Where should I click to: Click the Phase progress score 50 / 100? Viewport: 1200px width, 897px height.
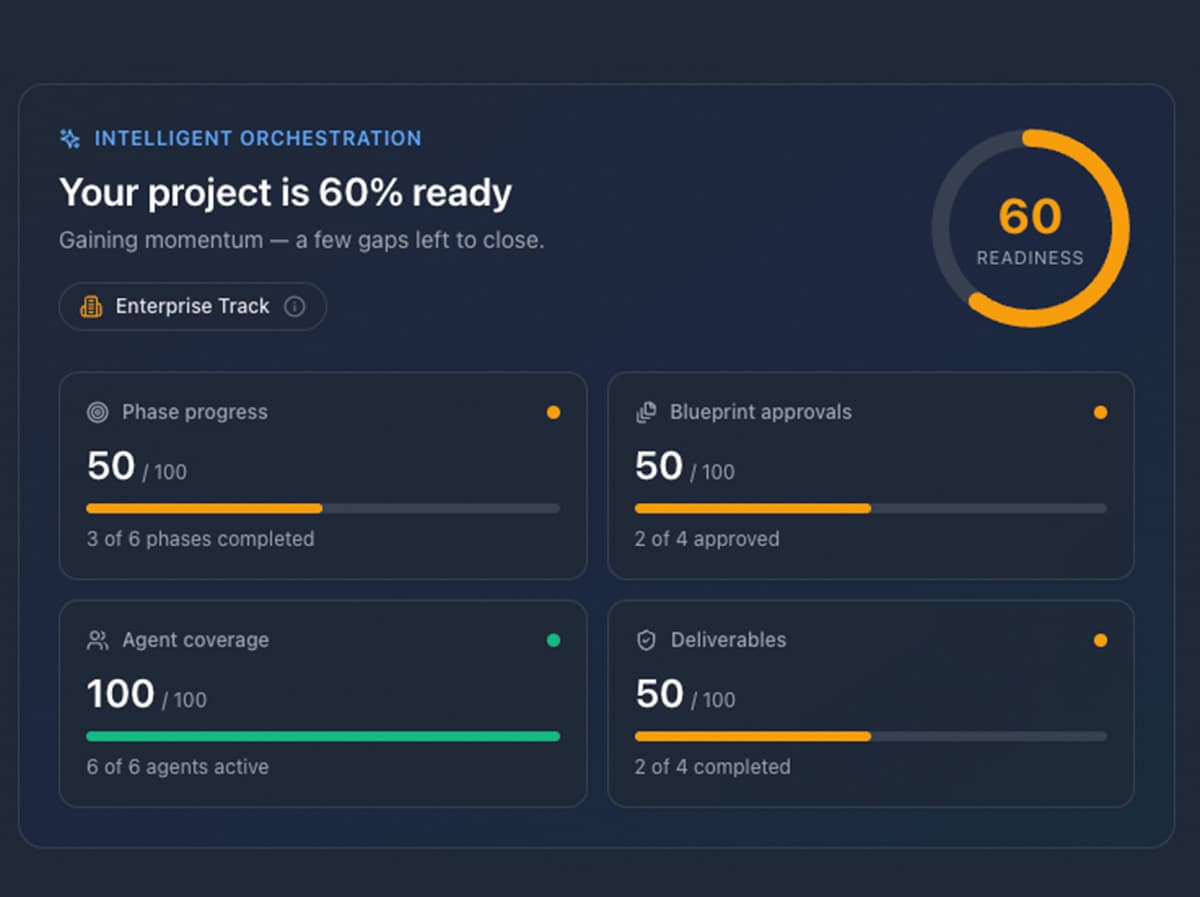[137, 467]
